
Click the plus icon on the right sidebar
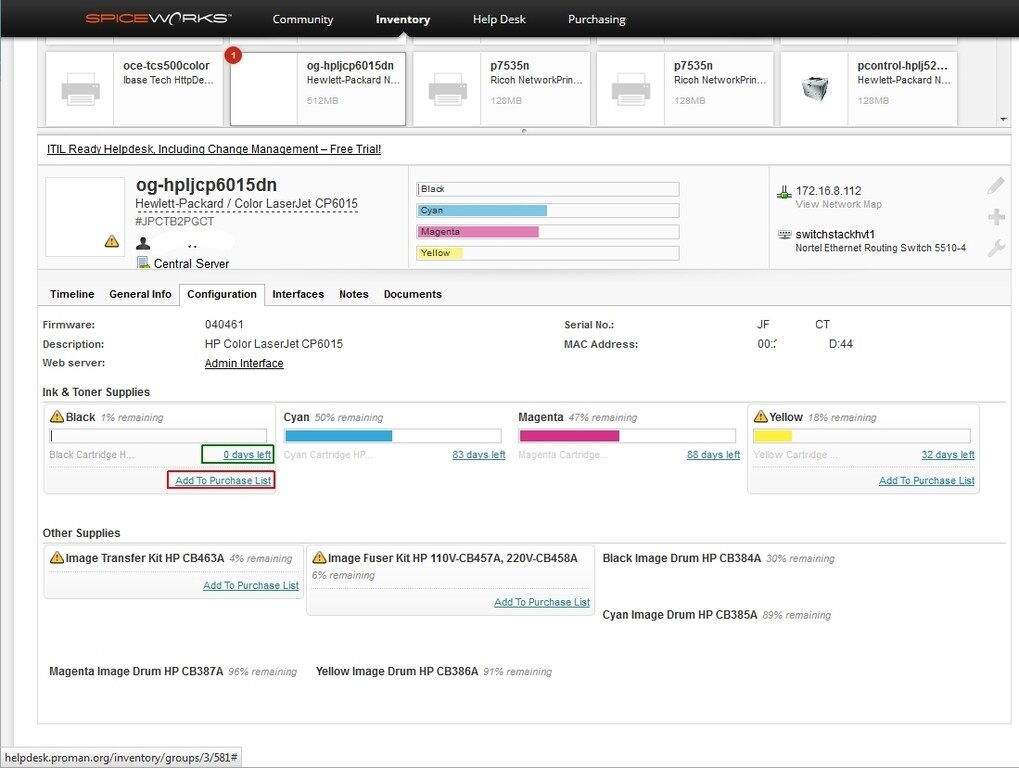995,216
